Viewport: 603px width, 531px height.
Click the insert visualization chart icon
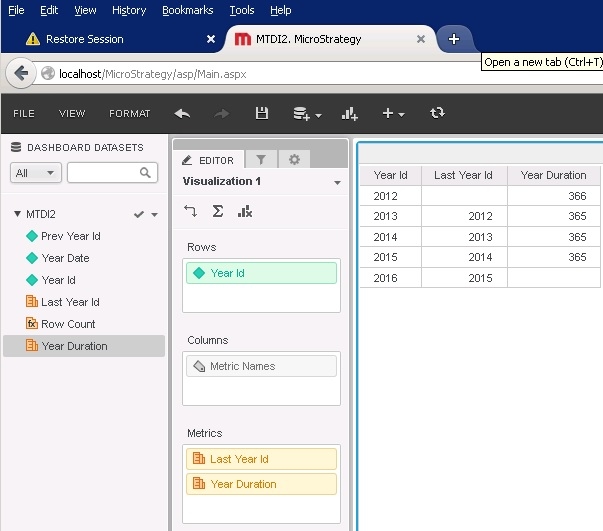click(x=350, y=114)
